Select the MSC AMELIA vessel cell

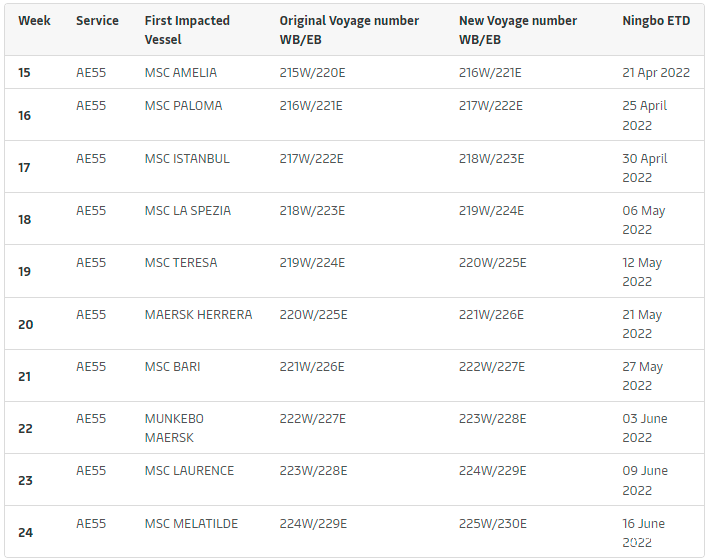[180, 73]
